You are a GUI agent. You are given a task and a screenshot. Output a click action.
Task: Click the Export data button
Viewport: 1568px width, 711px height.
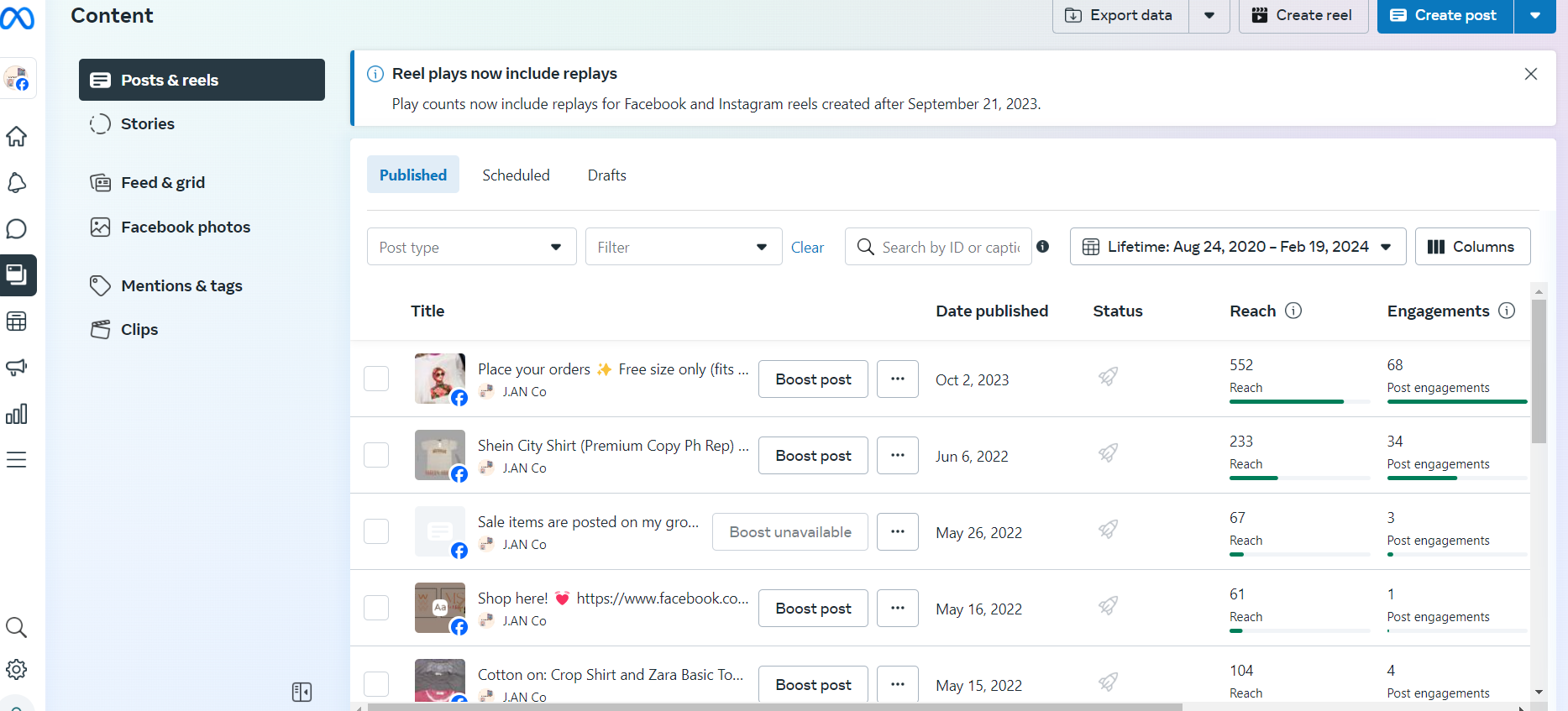[1120, 16]
